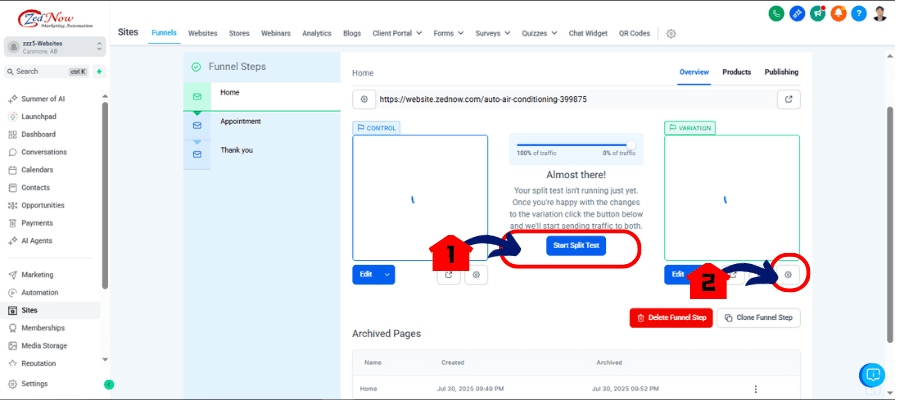Switch to the Blogs tab
Image resolution: width=900 pixels, height=400 pixels.
point(352,33)
